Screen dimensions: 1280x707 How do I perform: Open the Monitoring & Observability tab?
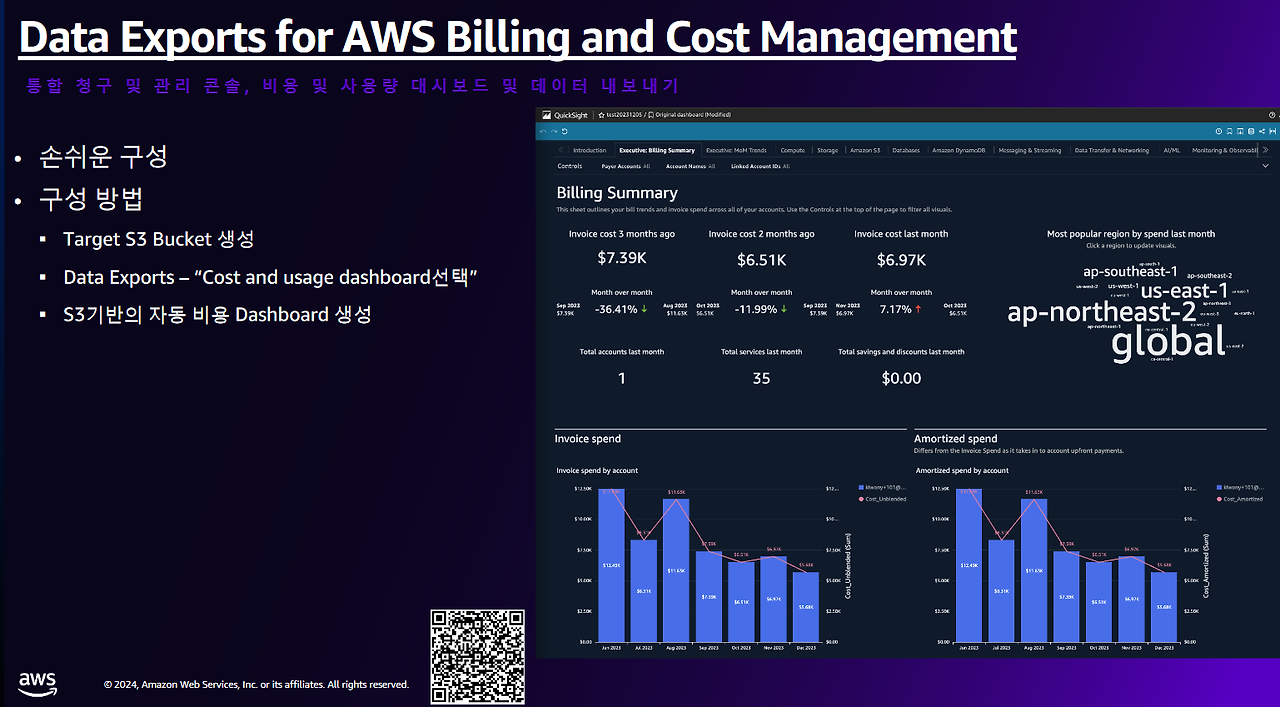(x=1225, y=150)
